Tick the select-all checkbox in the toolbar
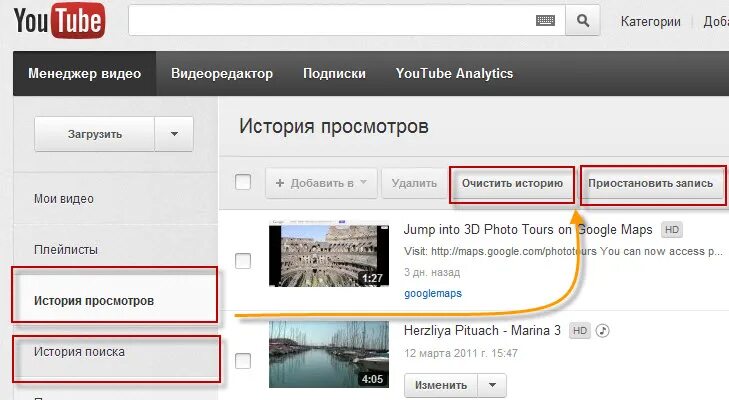729x400 pixels. pos(243,182)
